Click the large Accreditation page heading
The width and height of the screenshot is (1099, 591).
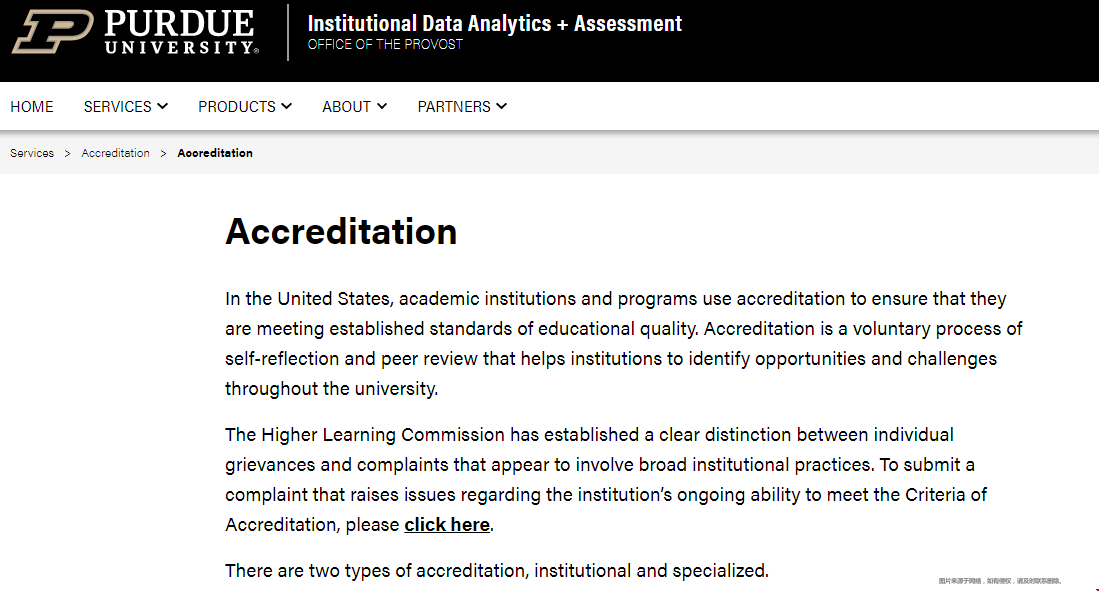tap(341, 231)
